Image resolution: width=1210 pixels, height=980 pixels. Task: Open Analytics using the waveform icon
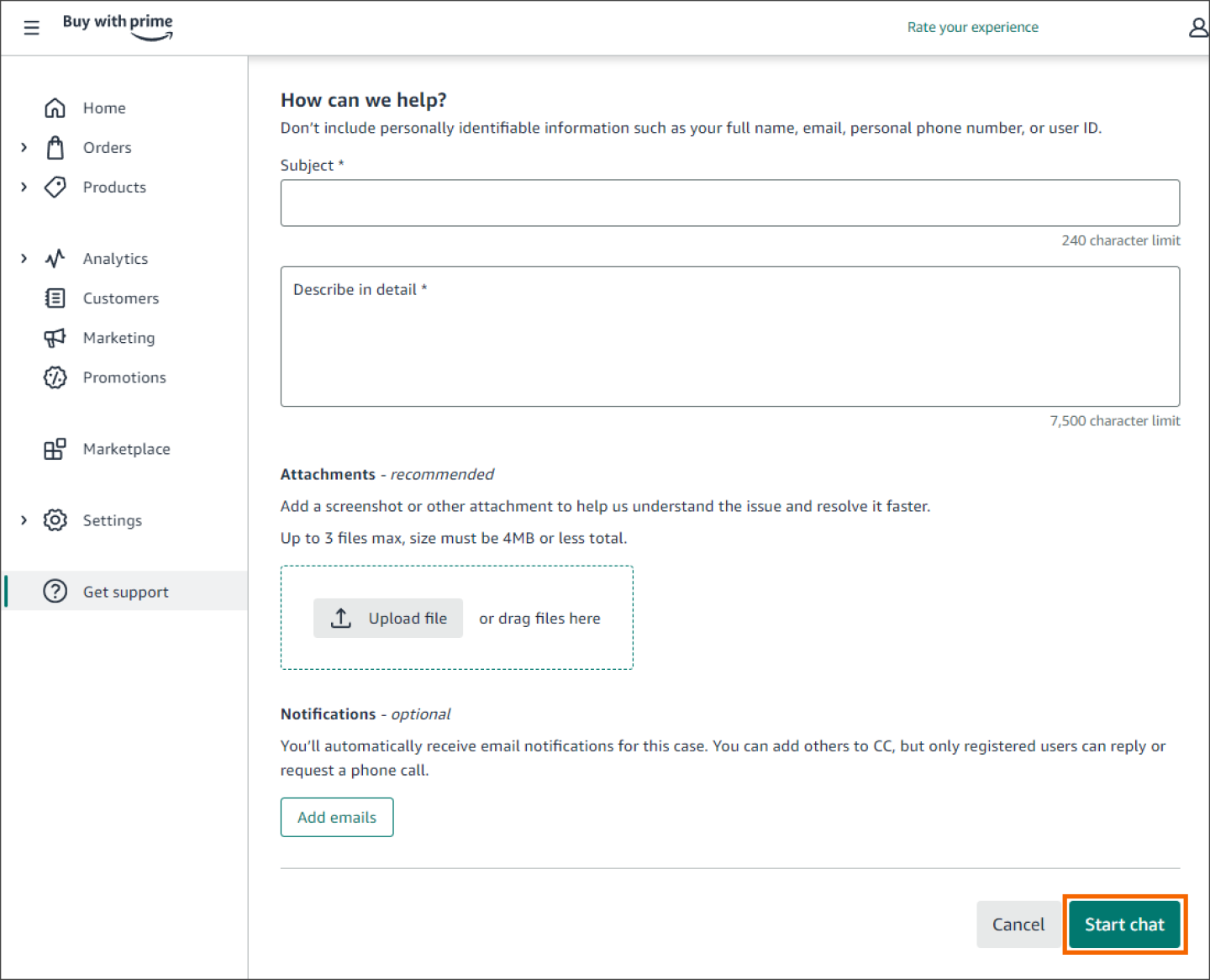[55, 258]
